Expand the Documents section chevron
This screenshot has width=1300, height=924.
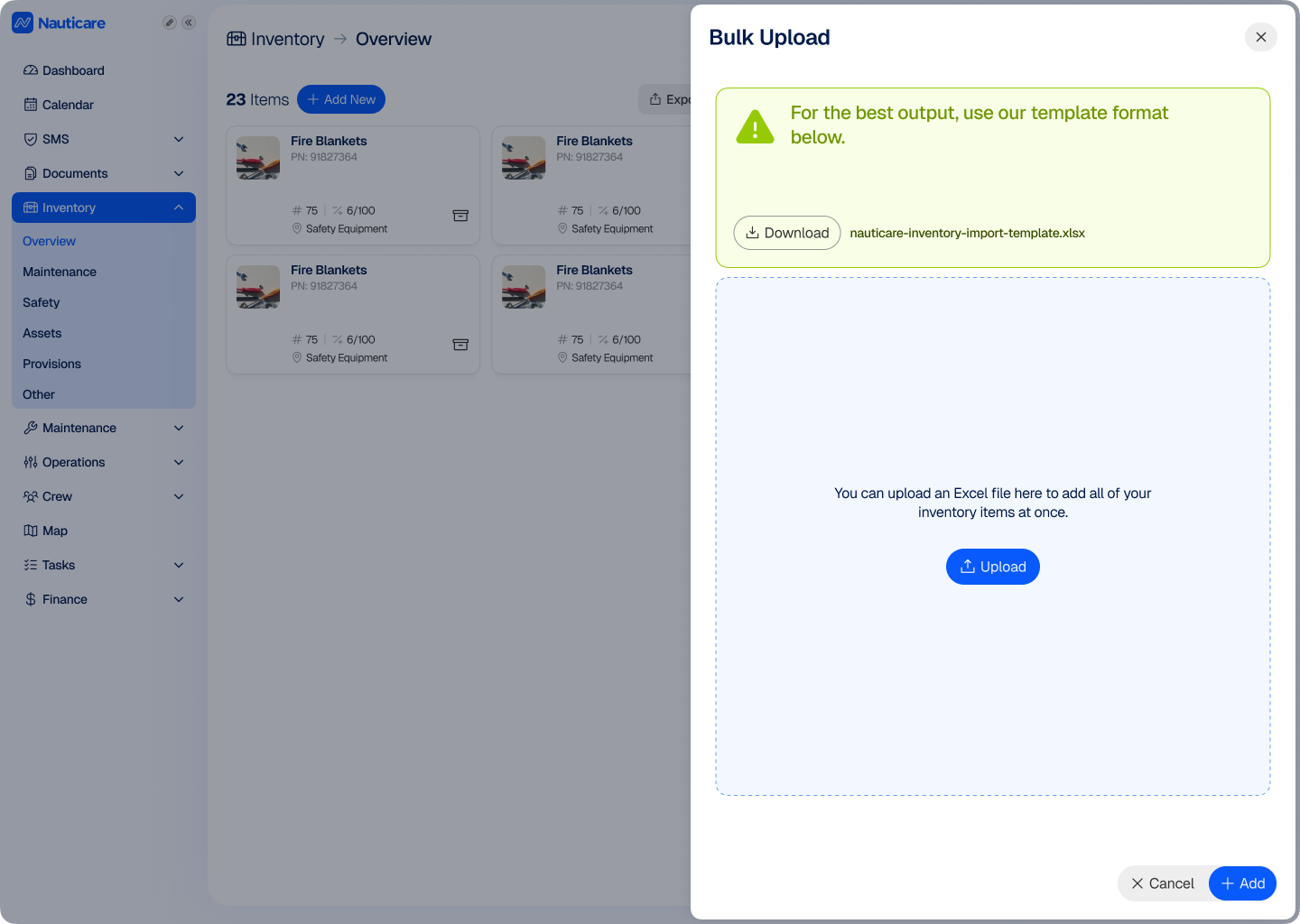[x=179, y=173]
